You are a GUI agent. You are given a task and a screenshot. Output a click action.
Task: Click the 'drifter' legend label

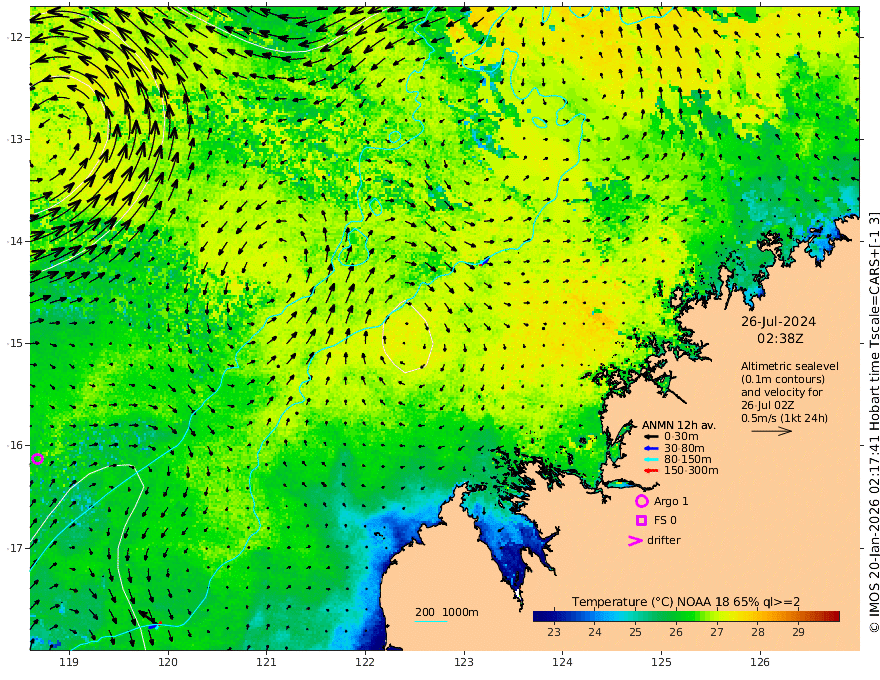click(x=664, y=540)
